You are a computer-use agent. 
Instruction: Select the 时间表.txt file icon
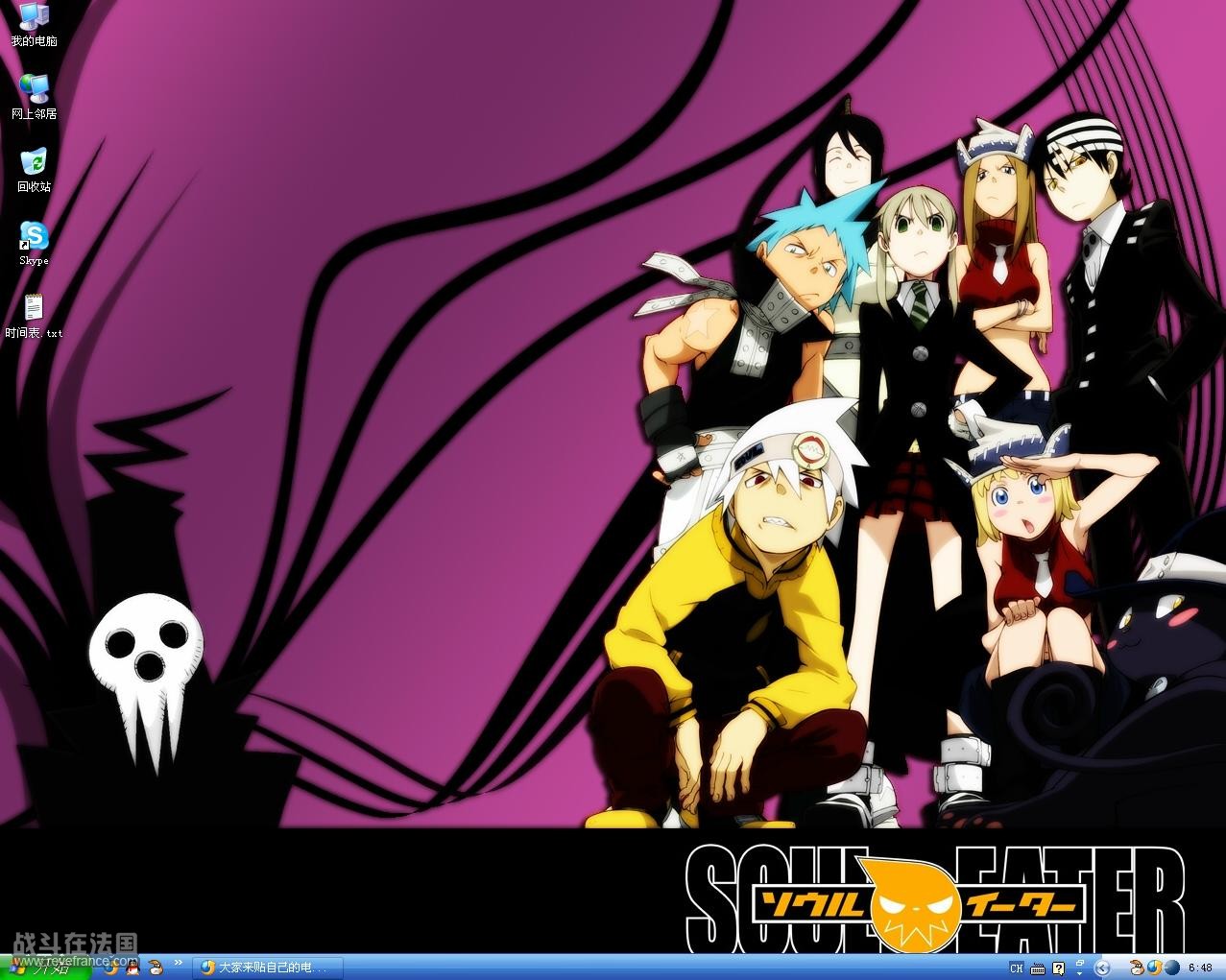[x=34, y=317]
